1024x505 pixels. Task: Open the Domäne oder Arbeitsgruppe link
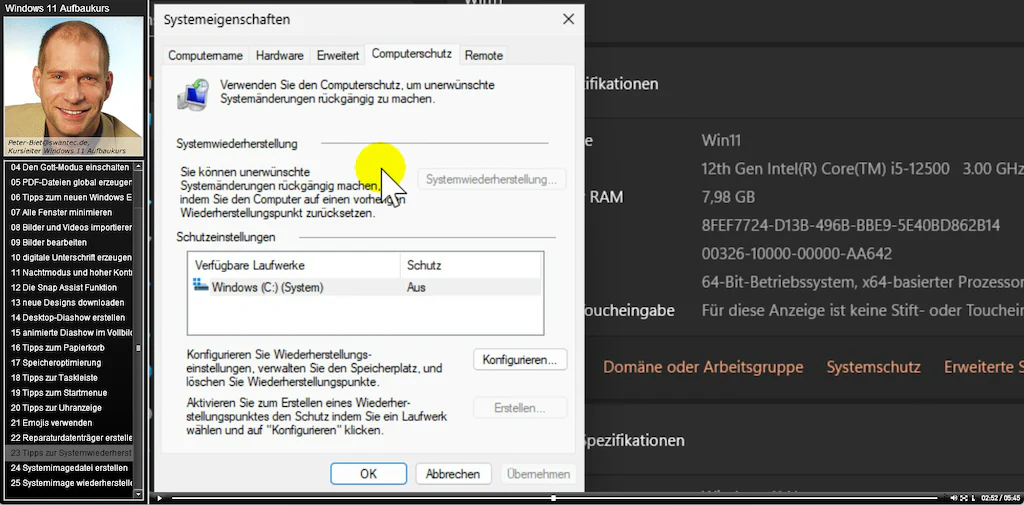tap(703, 367)
